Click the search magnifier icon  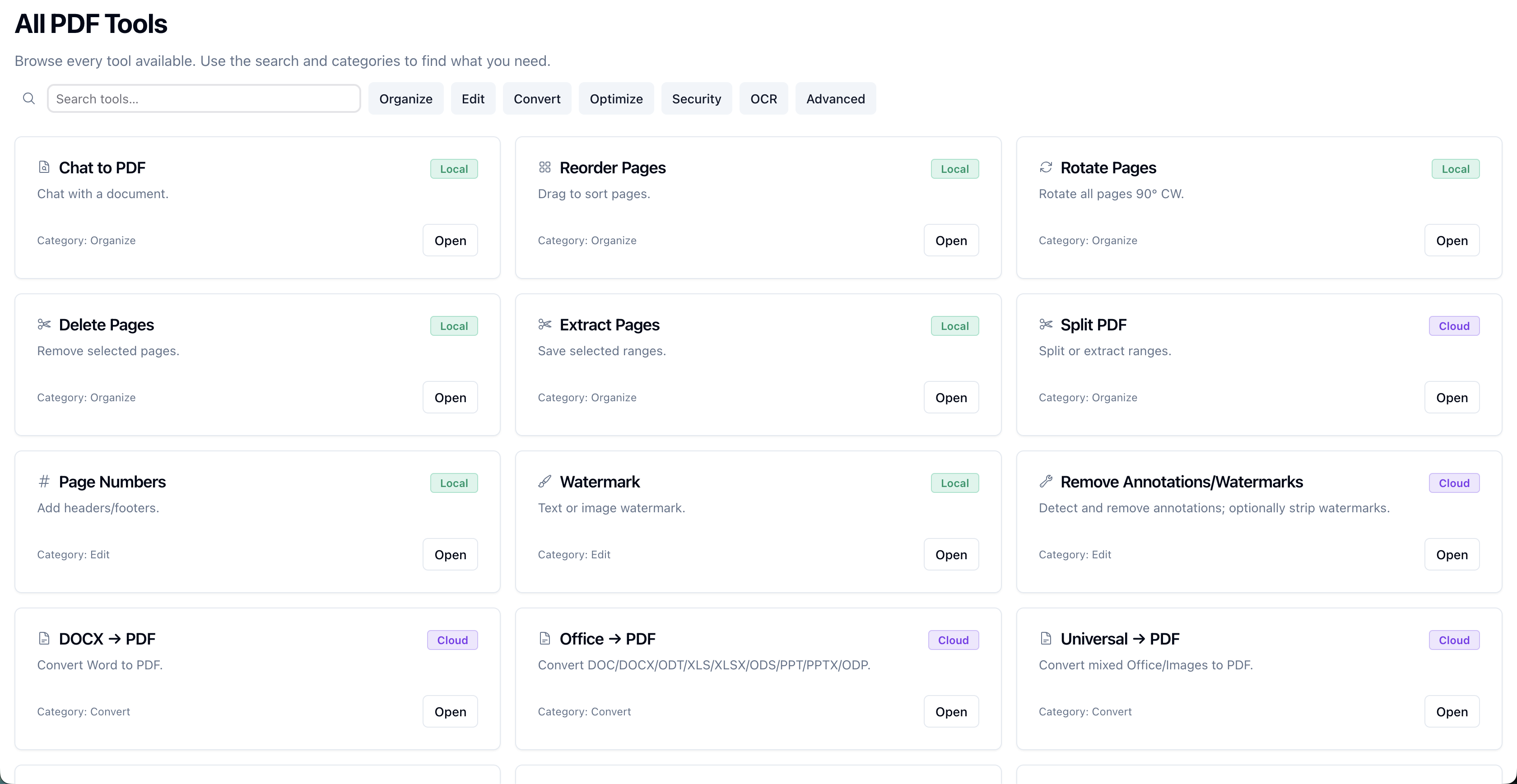tap(29, 98)
